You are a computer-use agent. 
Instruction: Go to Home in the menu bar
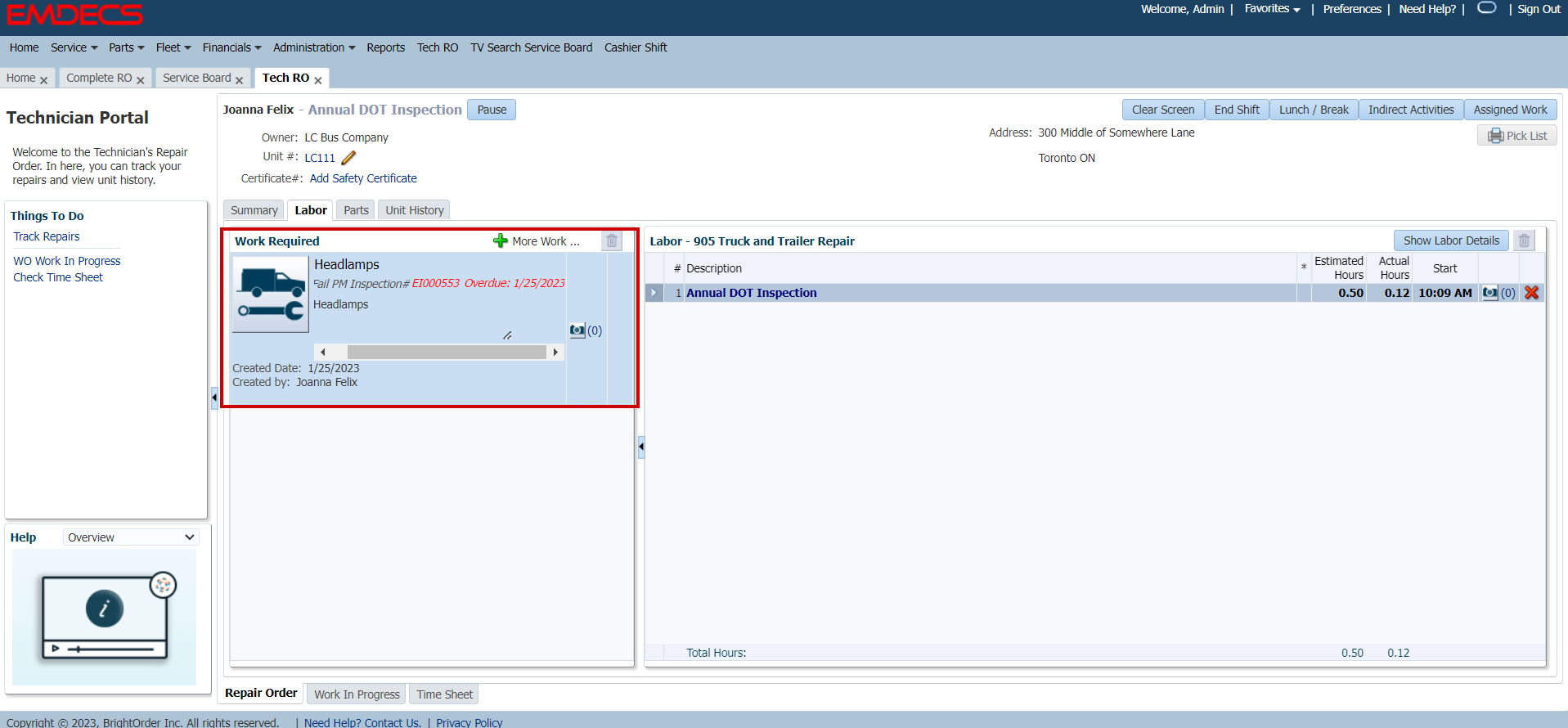click(x=24, y=47)
